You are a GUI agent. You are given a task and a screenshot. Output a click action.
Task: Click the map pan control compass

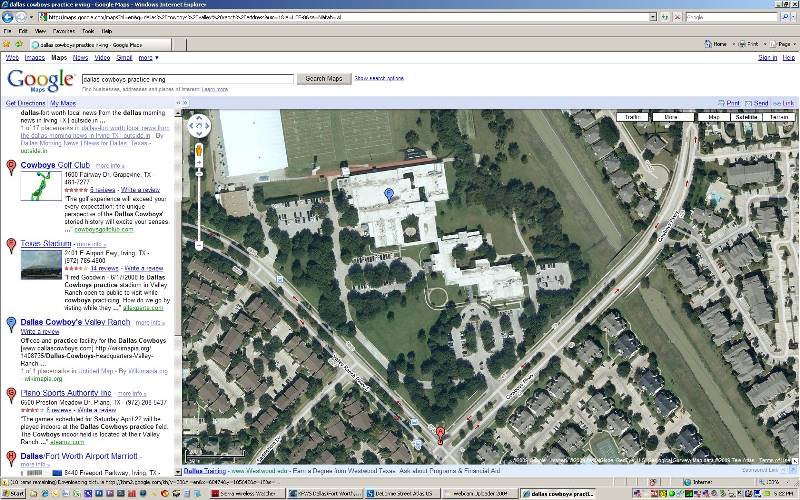(199, 126)
